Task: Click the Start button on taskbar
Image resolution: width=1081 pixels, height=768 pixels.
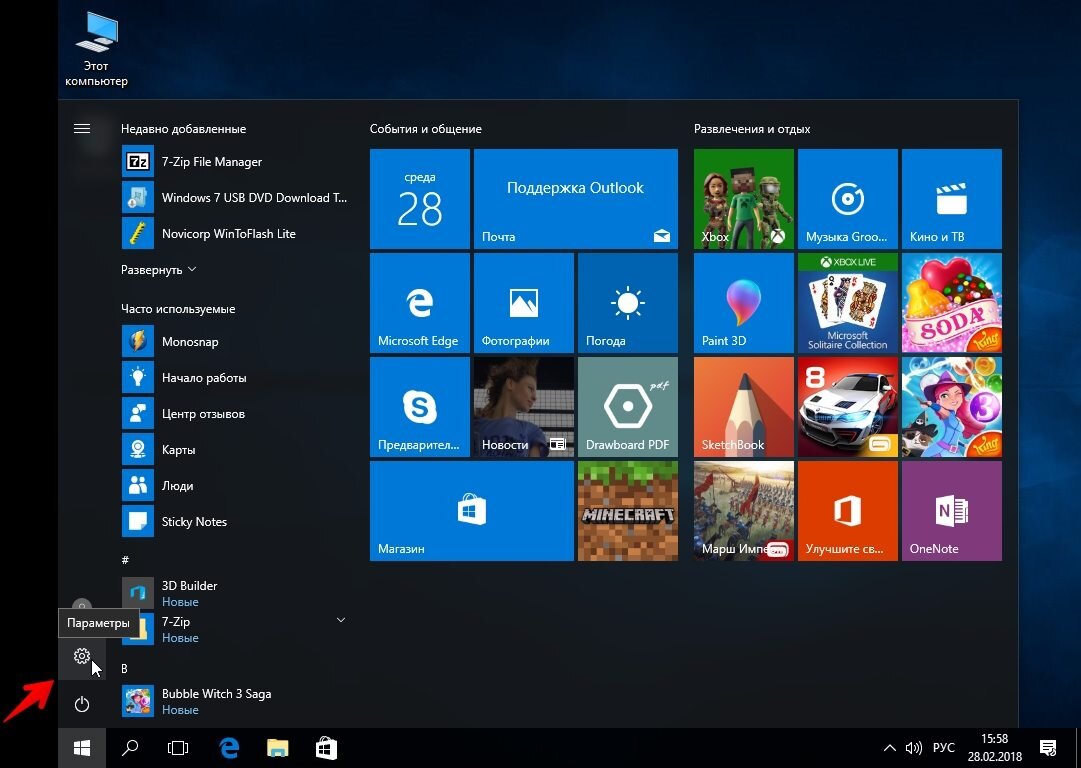Action: 82,748
